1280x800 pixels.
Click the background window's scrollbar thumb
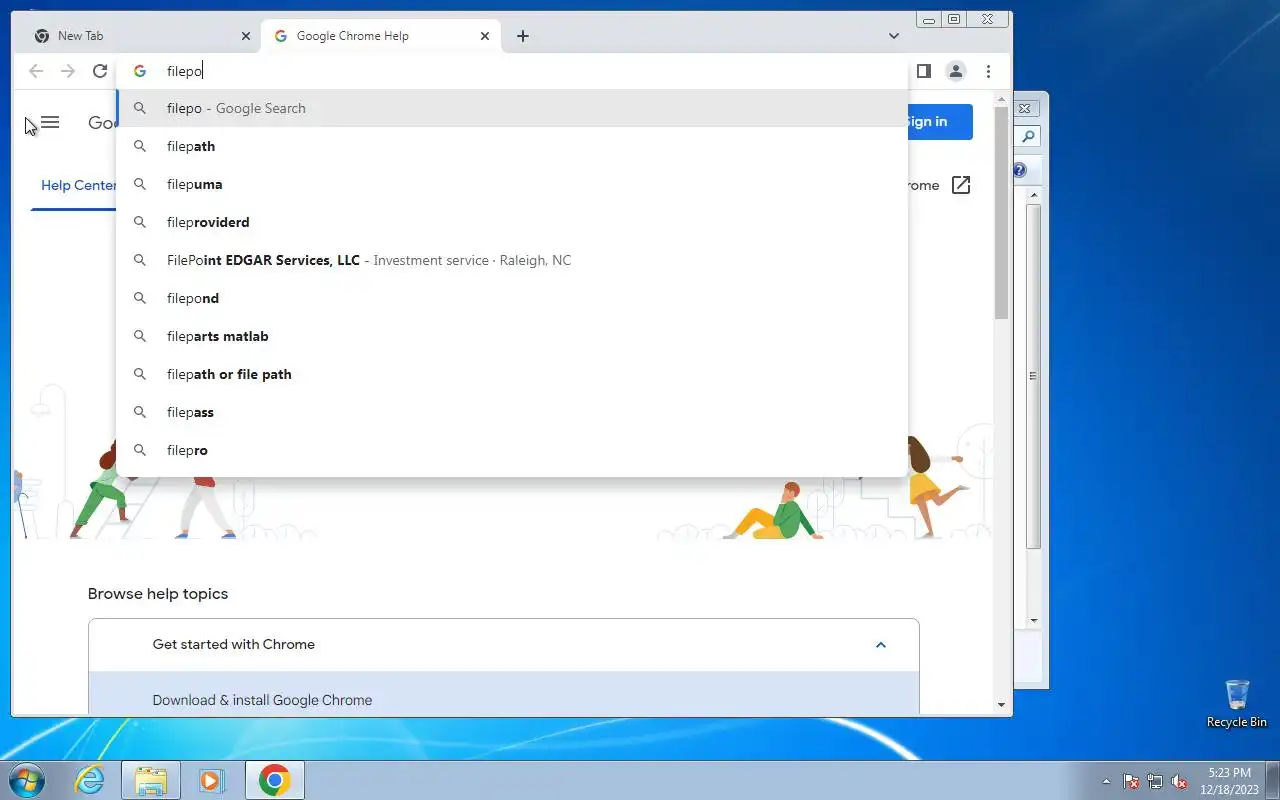coord(1034,376)
